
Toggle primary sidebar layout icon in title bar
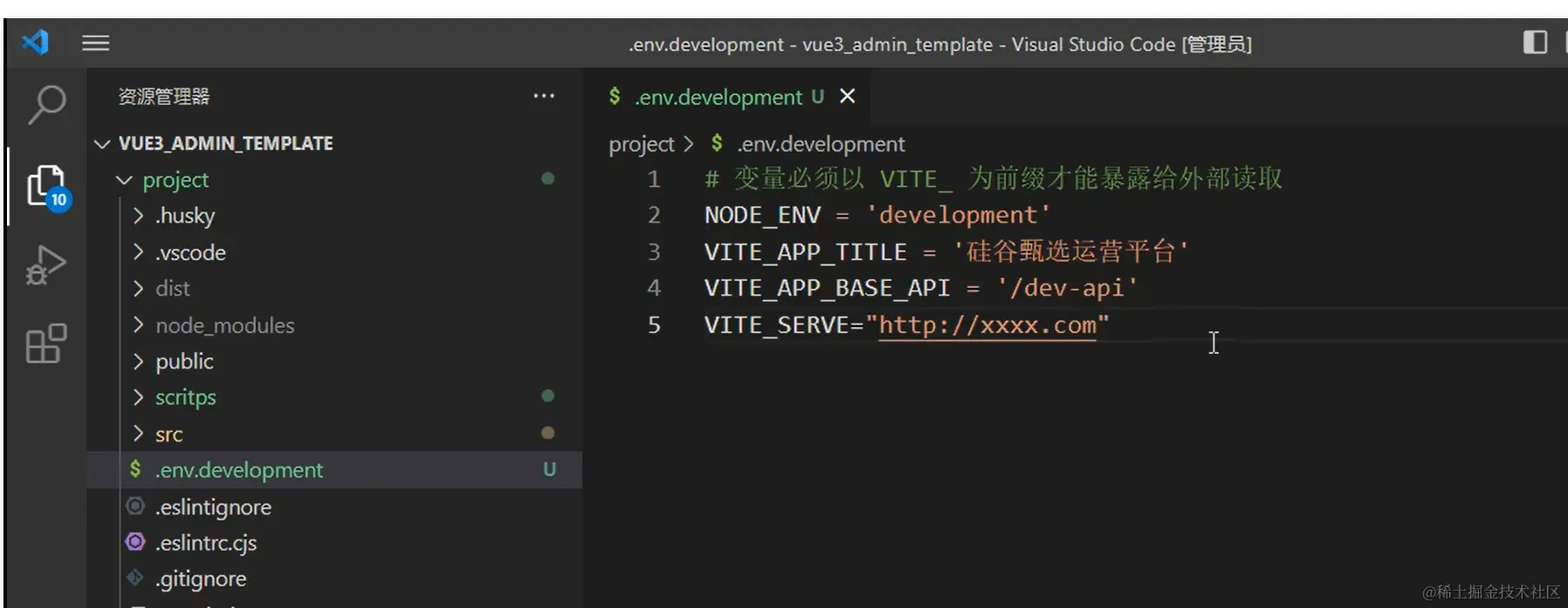[1535, 42]
